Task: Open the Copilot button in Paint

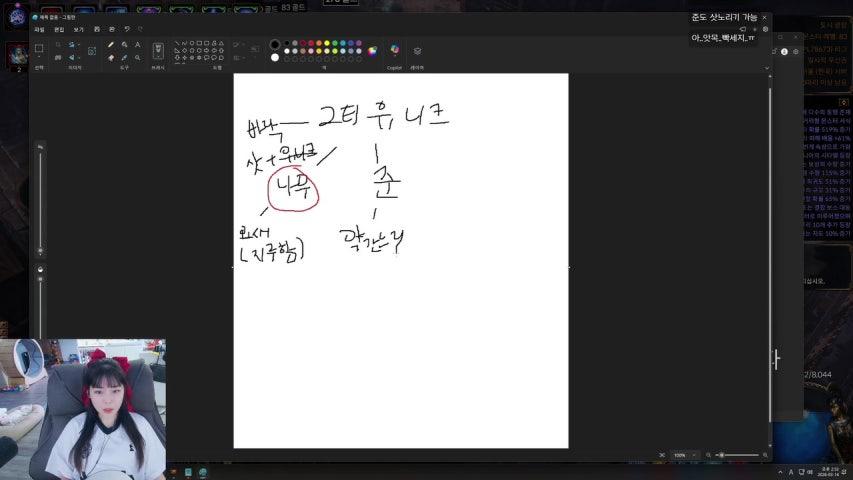Action: [x=394, y=50]
